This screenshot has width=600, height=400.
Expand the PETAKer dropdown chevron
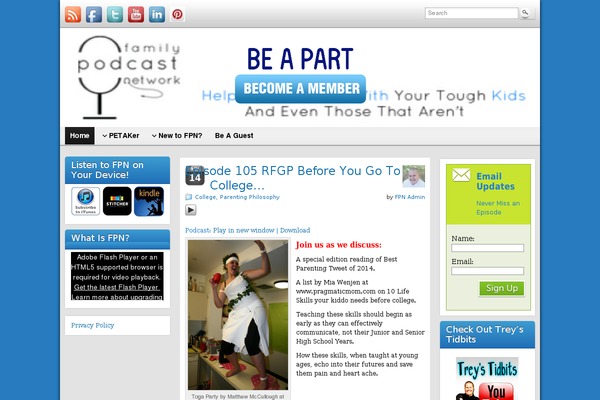pyautogui.click(x=104, y=136)
